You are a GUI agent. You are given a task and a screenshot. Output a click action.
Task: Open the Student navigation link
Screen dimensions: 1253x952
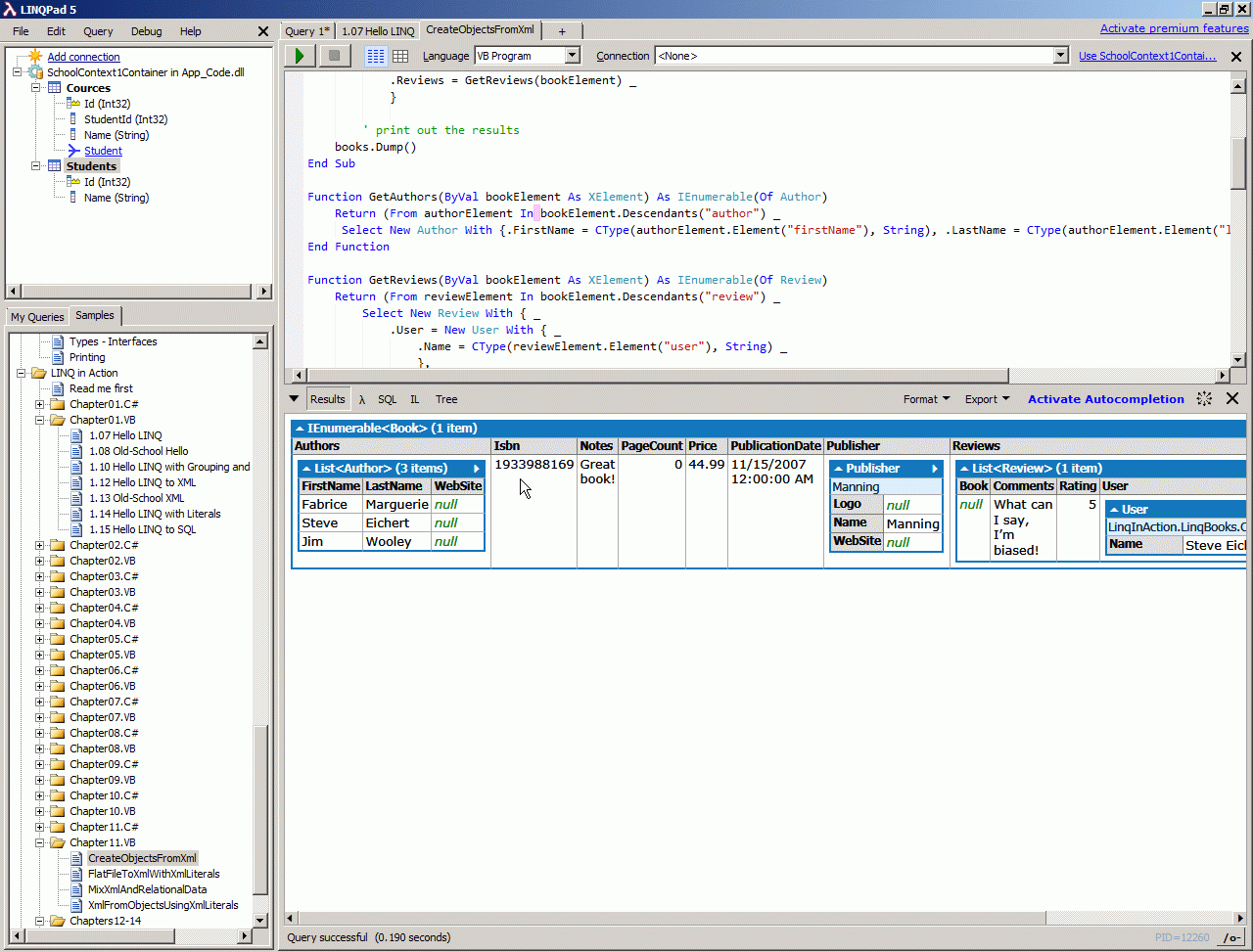pos(103,151)
